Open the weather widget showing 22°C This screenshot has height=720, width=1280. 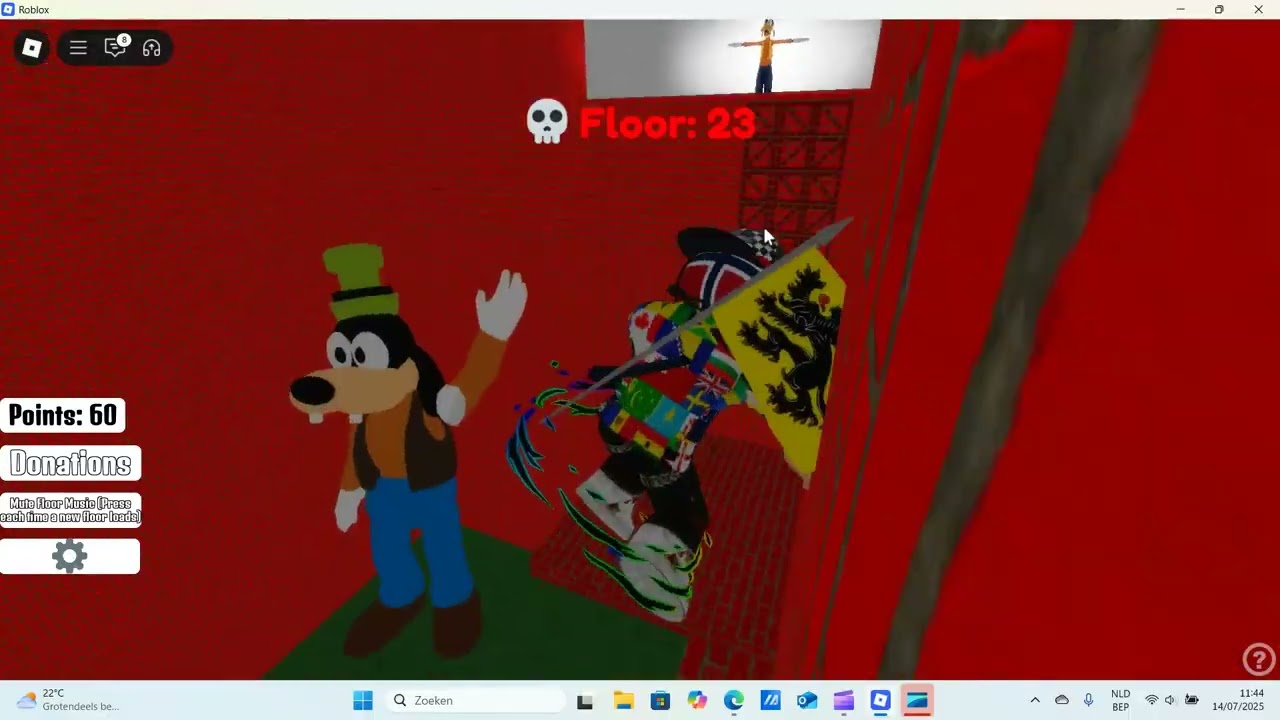point(68,700)
